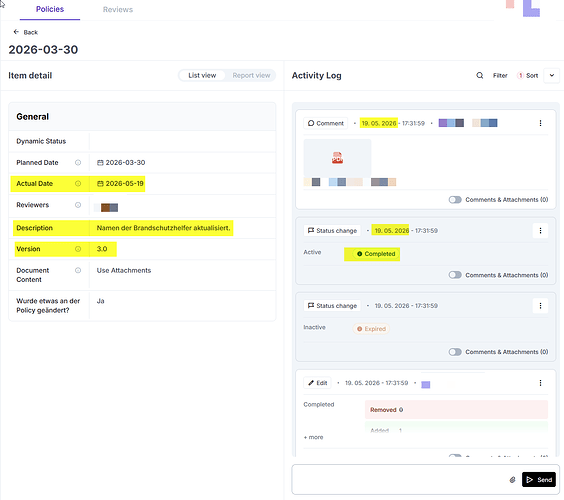Open the three-dot menu of the Completed status change
The image size is (564, 500).
540,231
